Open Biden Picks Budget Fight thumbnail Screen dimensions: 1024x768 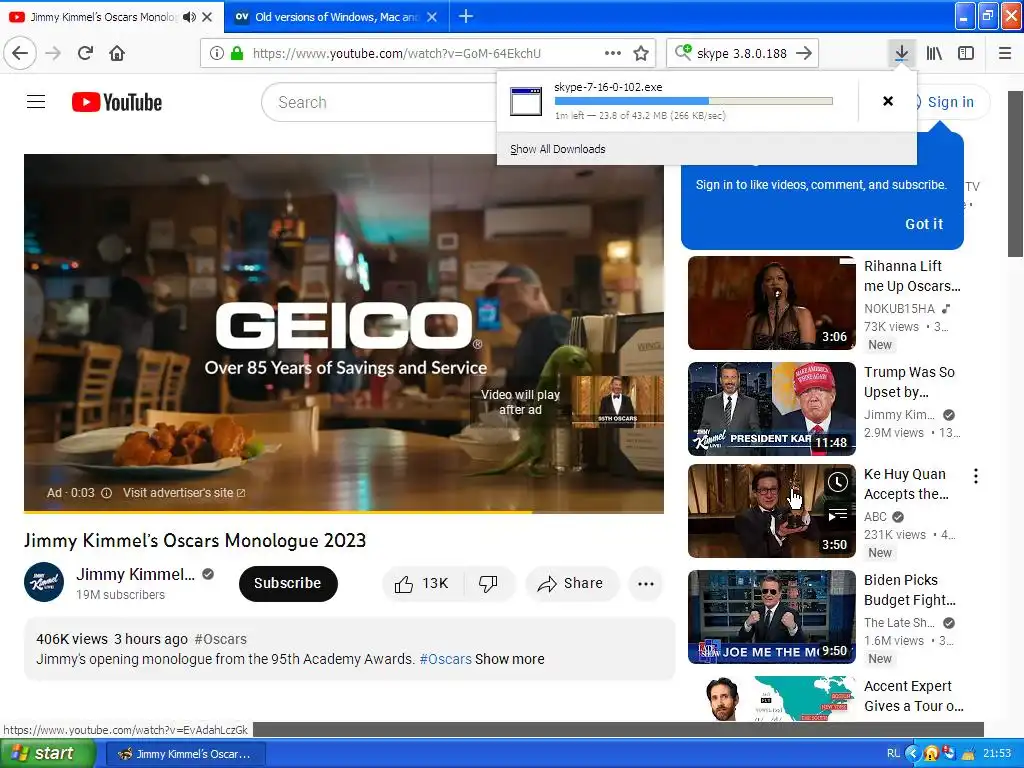[771, 616]
